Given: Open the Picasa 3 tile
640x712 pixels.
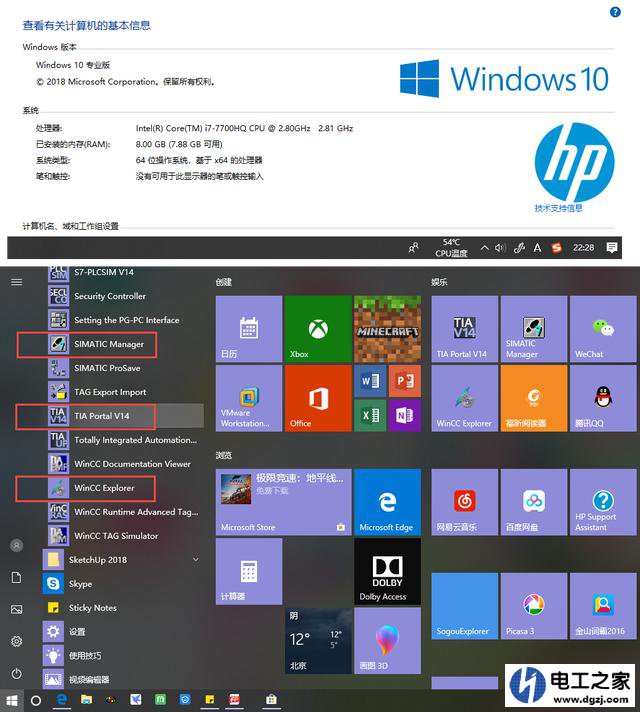Looking at the screenshot, I should [534, 606].
